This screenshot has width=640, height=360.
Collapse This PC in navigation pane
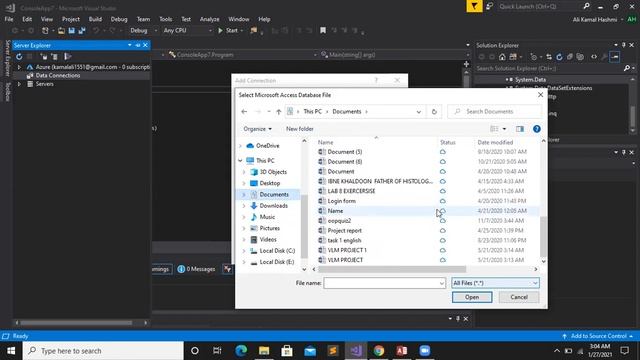(240, 161)
